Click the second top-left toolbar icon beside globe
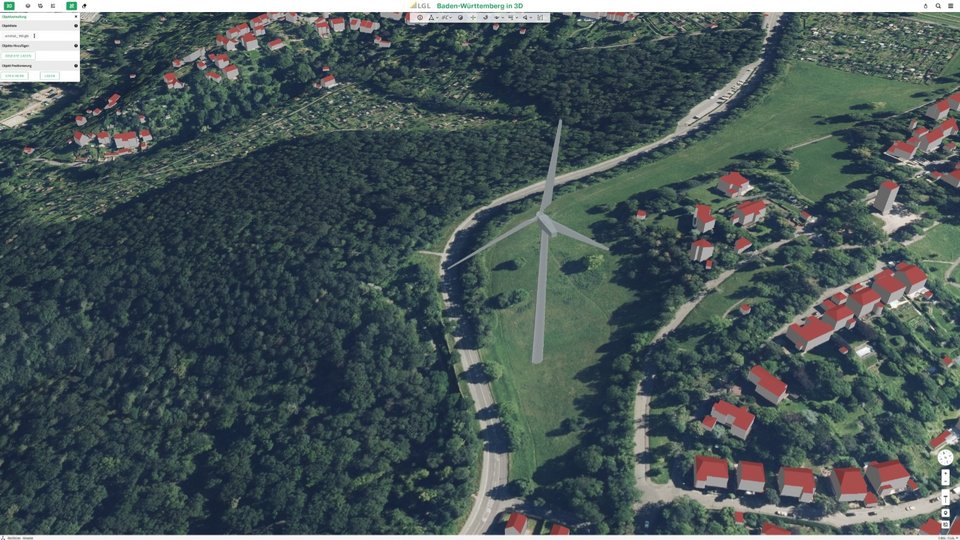960x540 pixels. click(40, 6)
